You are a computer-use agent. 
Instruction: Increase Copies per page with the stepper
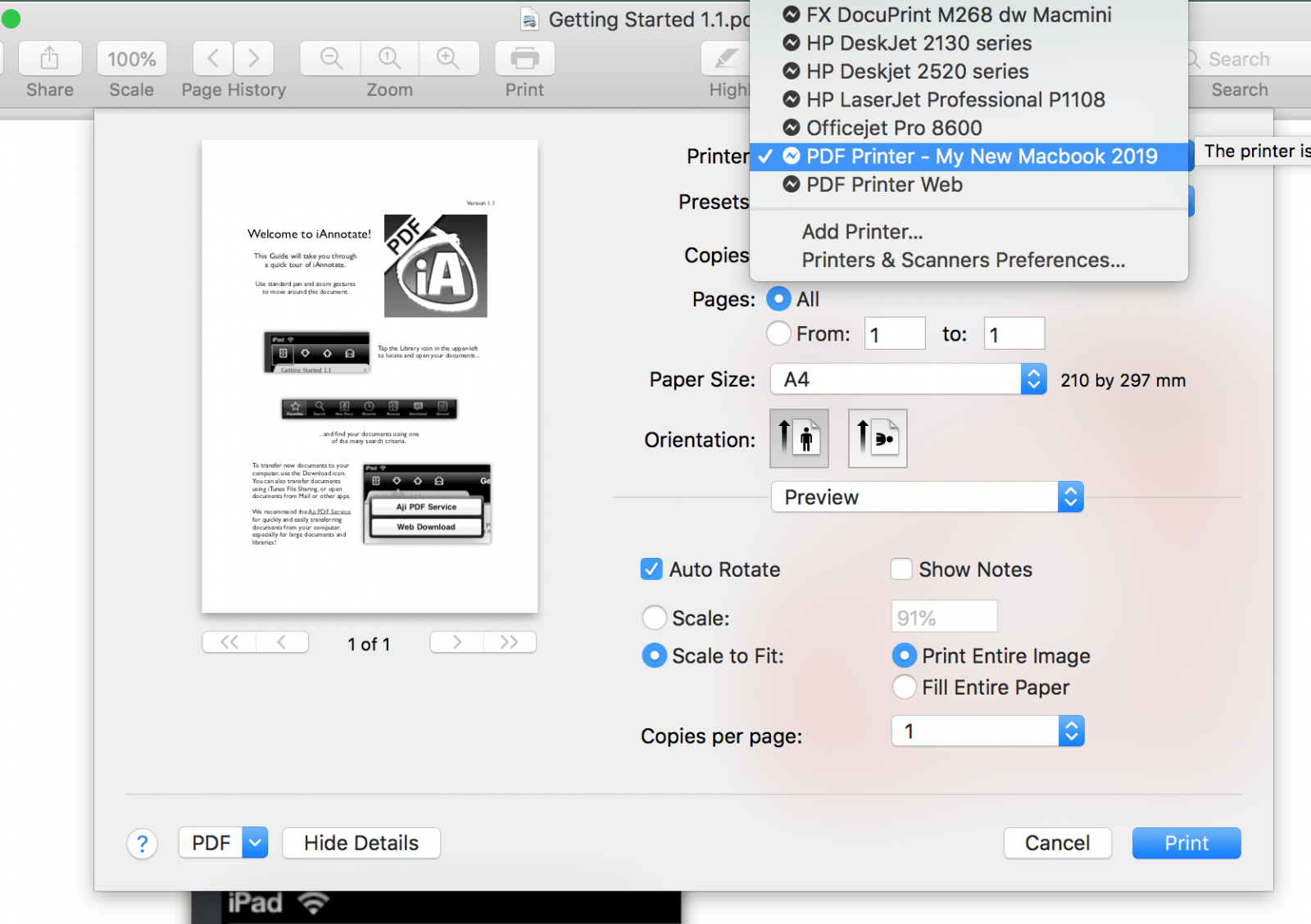(1070, 725)
